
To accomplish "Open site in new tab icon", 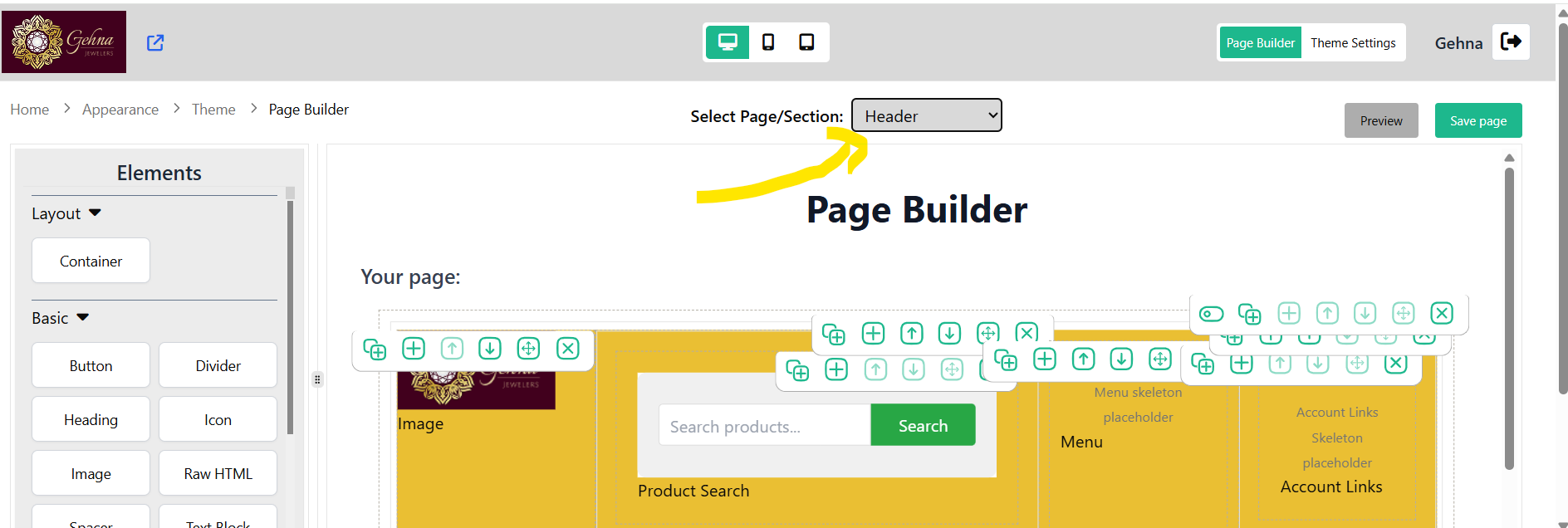I will [155, 42].
